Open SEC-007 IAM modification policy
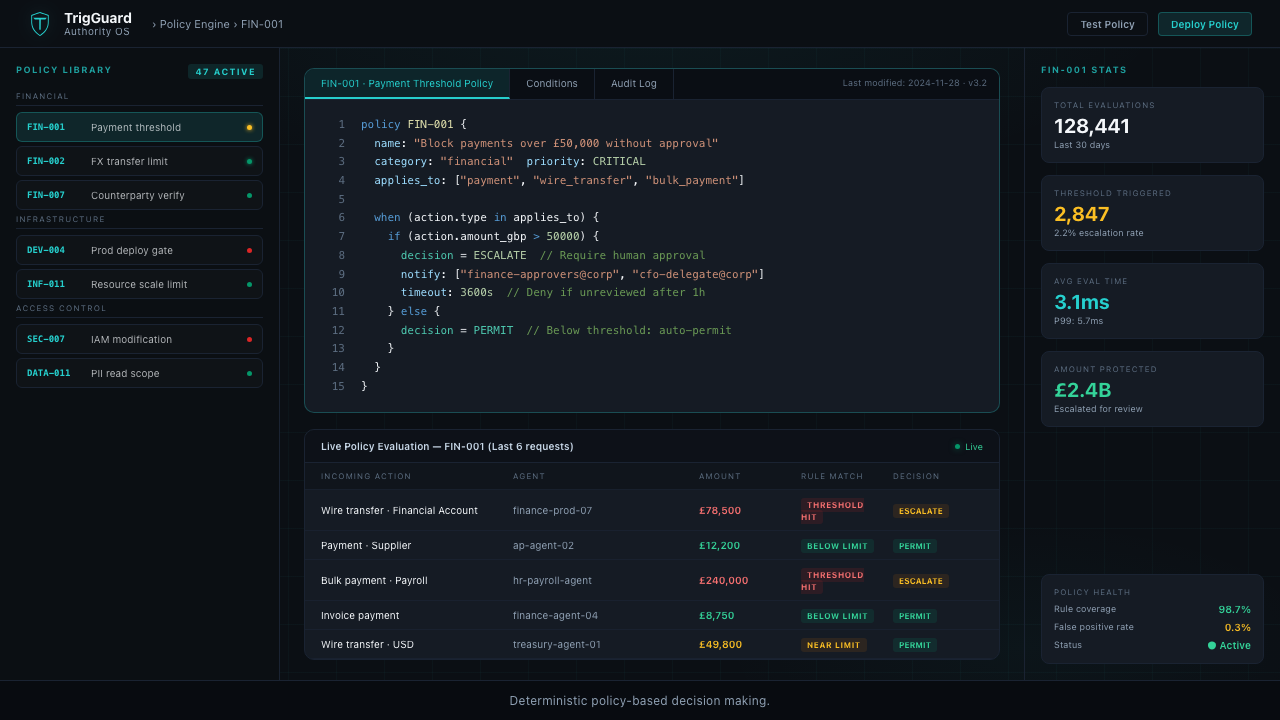The height and width of the screenshot is (720, 1280). [x=139, y=339]
